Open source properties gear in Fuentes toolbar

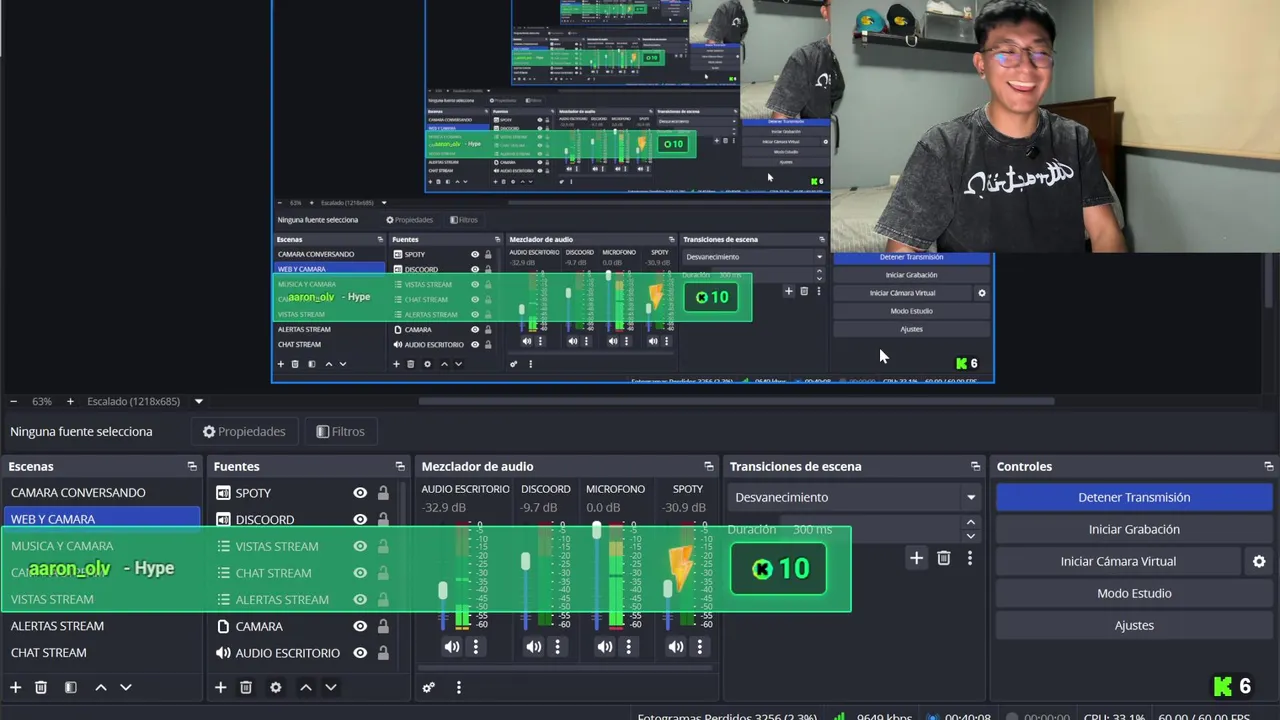pos(276,687)
